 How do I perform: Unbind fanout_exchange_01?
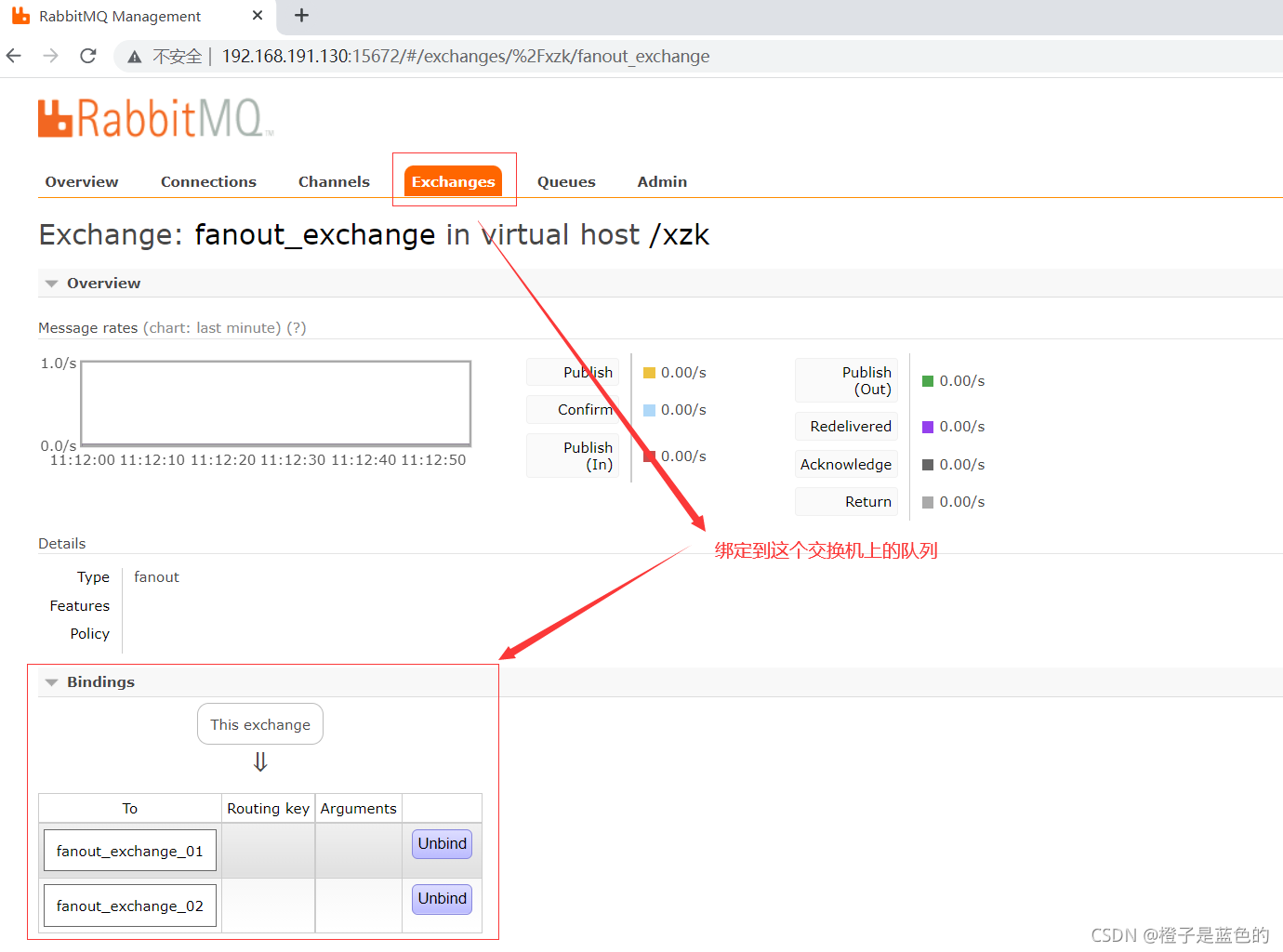pyautogui.click(x=443, y=843)
